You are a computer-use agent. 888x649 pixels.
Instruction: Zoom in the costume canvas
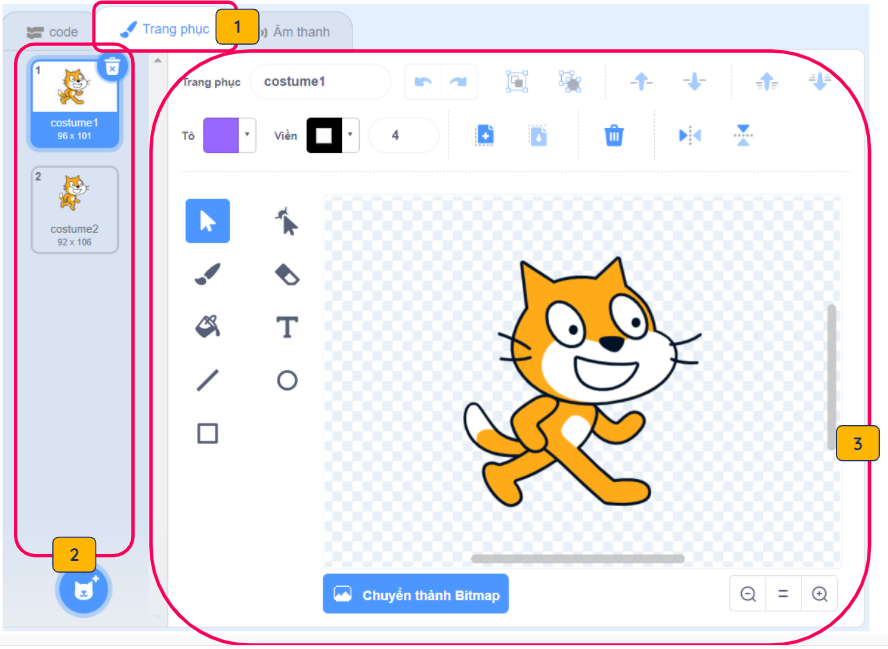point(819,594)
